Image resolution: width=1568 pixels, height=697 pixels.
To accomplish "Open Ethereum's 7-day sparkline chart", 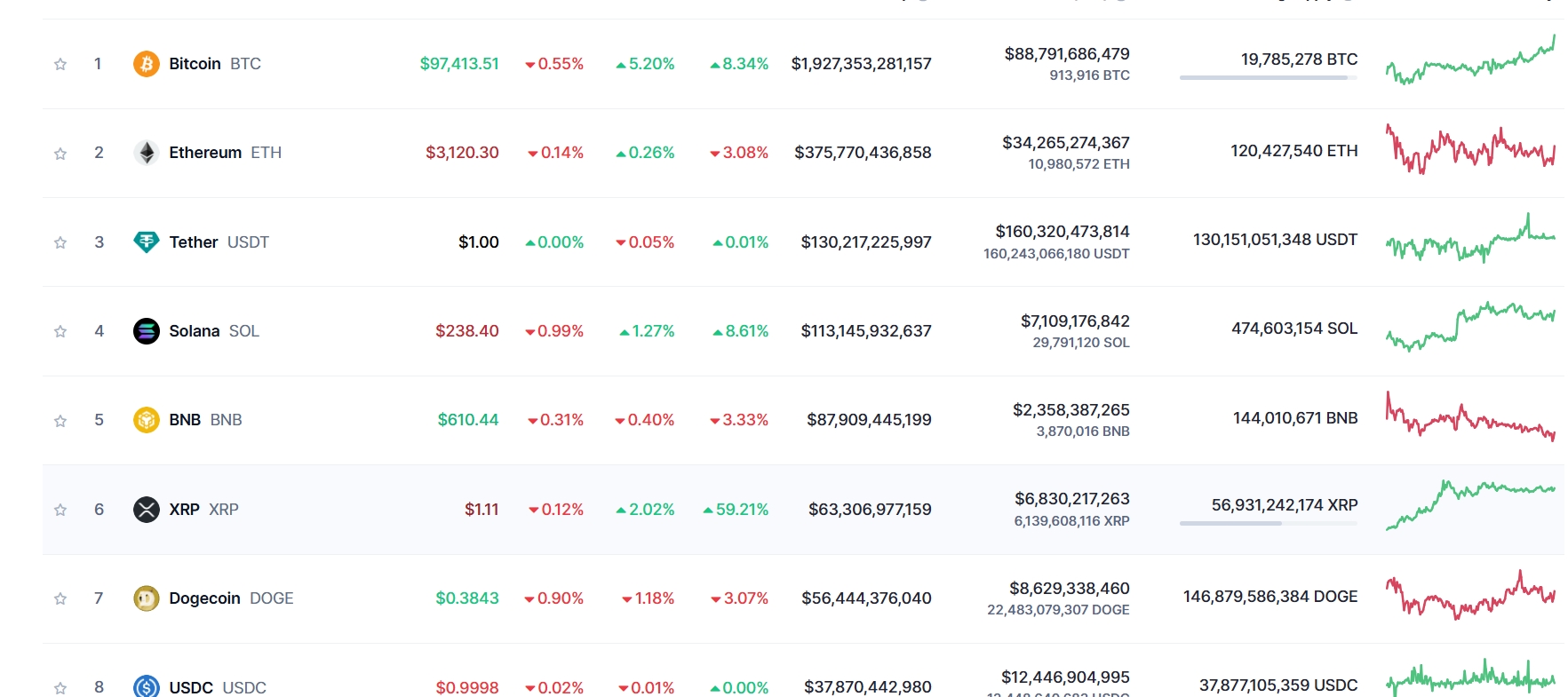I will 1470,149.
